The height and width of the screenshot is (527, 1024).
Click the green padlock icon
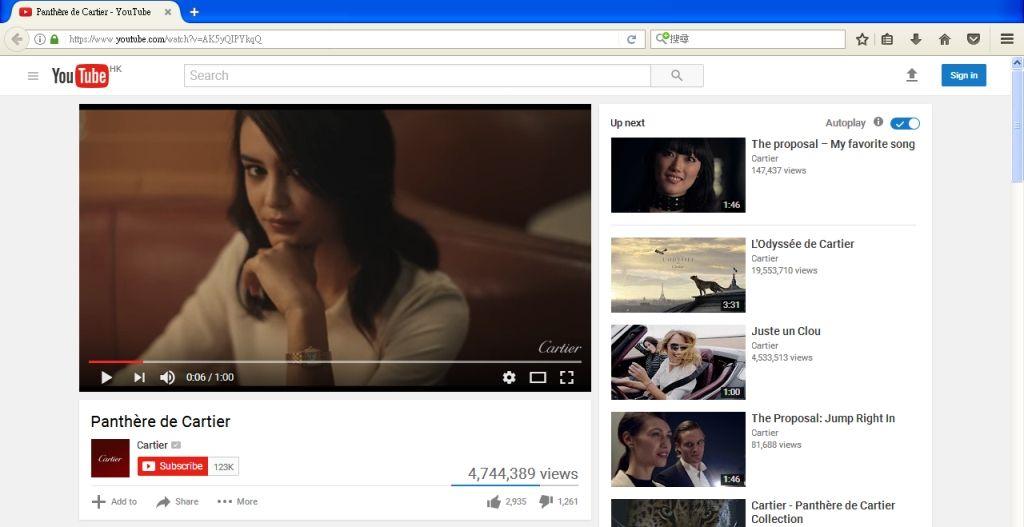[x=54, y=39]
